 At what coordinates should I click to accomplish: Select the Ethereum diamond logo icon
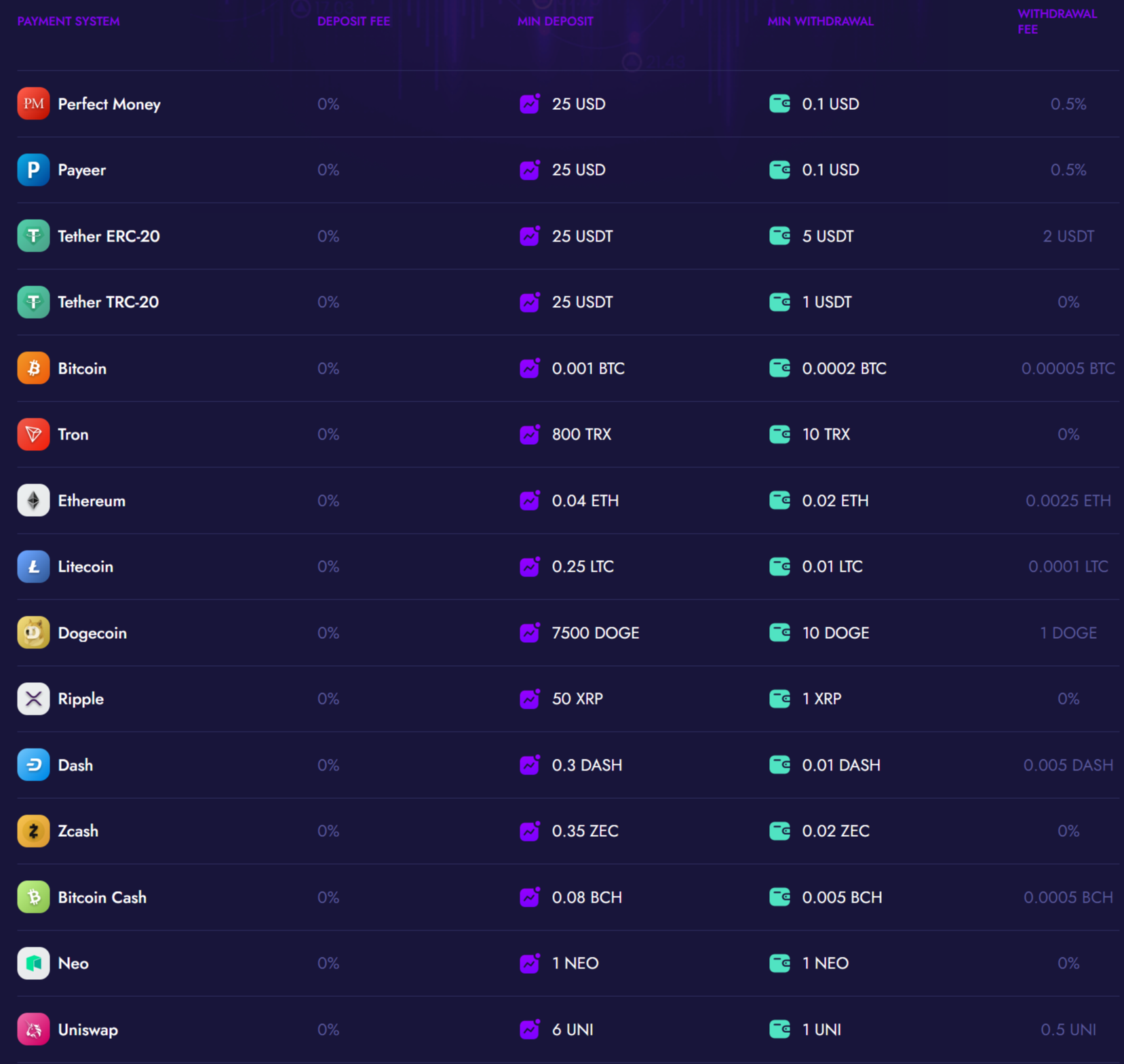coord(33,500)
